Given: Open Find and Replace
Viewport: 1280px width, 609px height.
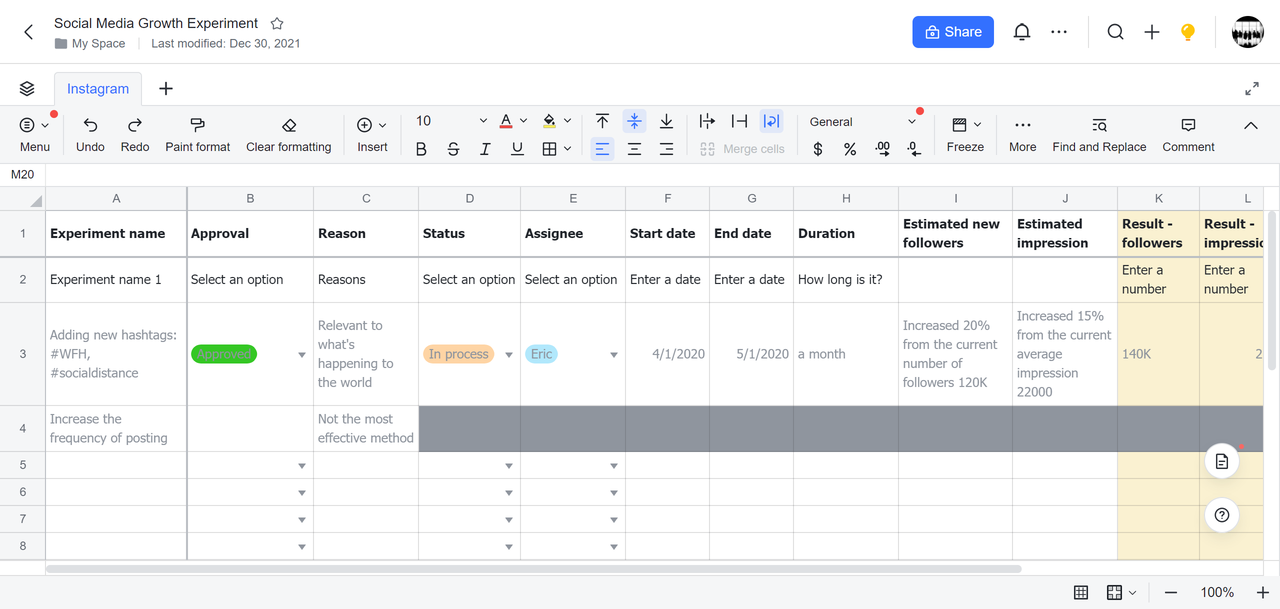Looking at the screenshot, I should tap(1099, 134).
